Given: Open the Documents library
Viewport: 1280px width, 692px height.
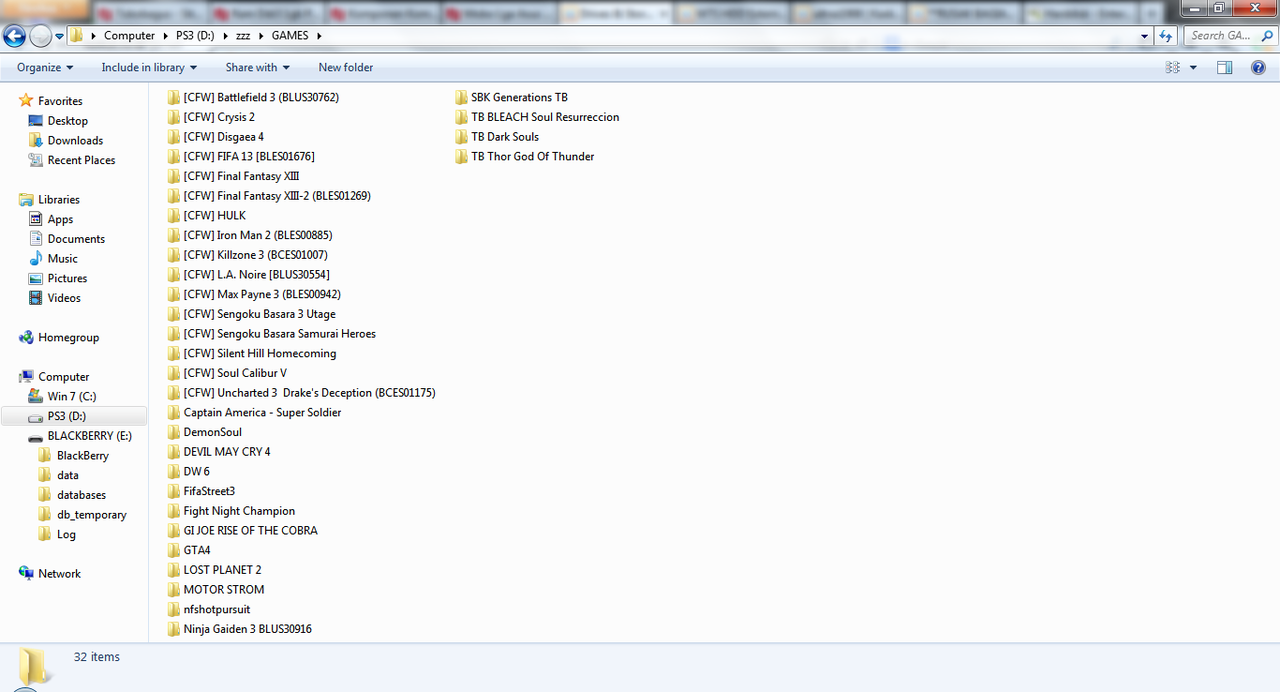Looking at the screenshot, I should pyautogui.click(x=76, y=239).
